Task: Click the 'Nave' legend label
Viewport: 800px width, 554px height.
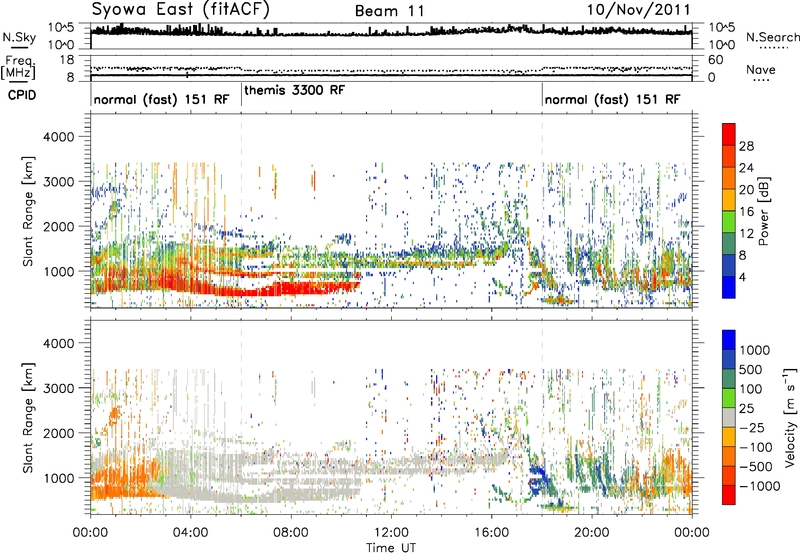Action: 761,69
